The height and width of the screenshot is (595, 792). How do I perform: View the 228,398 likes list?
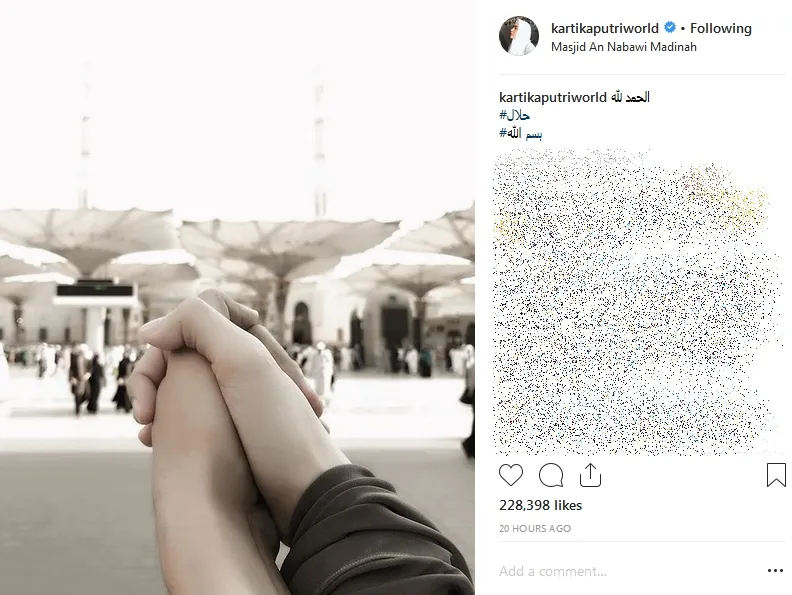coord(540,505)
